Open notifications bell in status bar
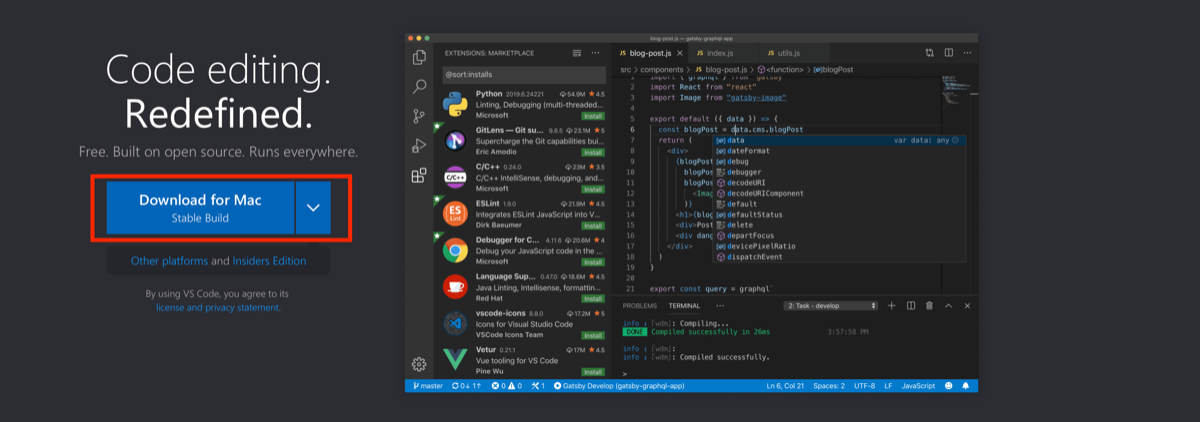This screenshot has width=1200, height=422. 966,385
